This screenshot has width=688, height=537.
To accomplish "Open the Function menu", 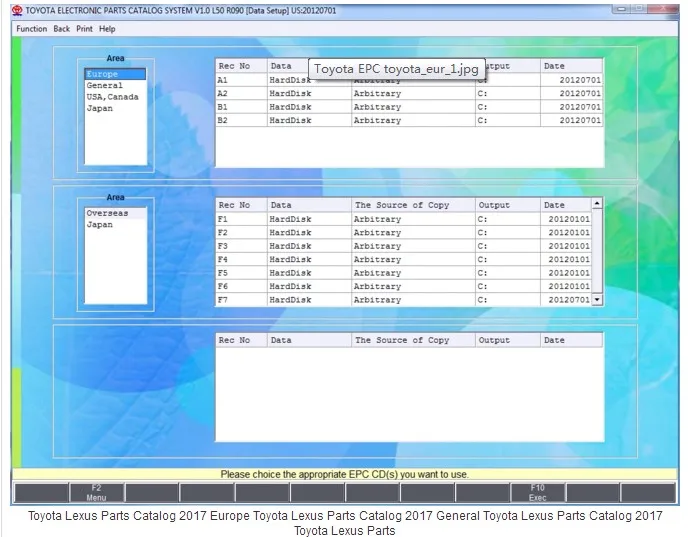I will pos(32,29).
